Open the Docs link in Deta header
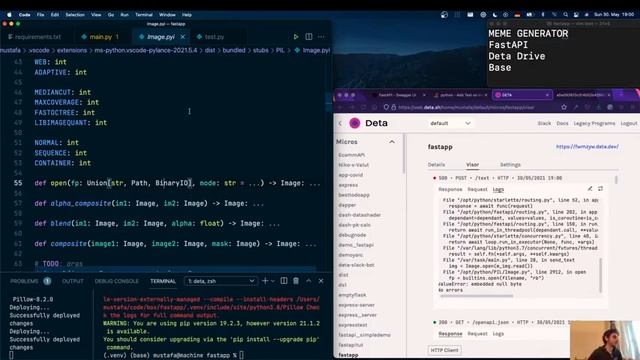 click(562, 123)
